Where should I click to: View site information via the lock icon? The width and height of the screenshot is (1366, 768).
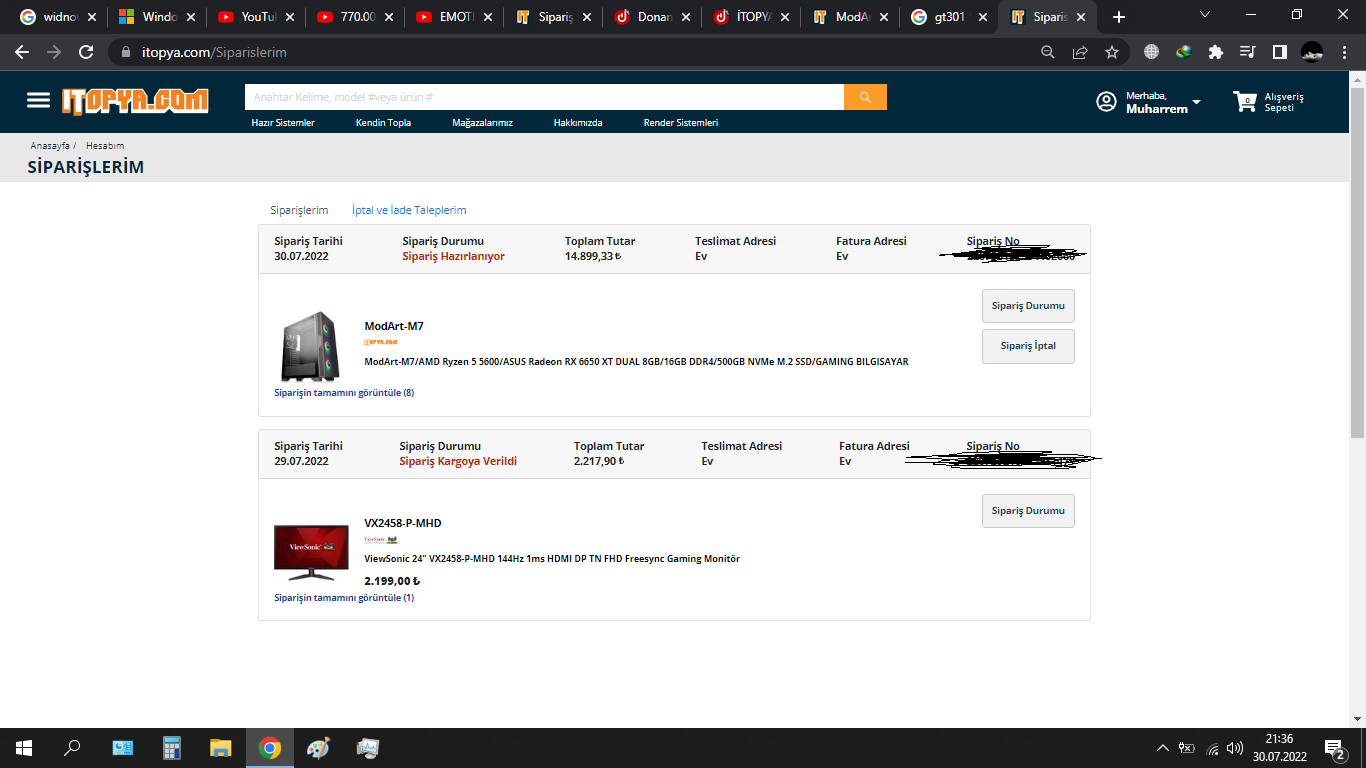pyautogui.click(x=126, y=52)
